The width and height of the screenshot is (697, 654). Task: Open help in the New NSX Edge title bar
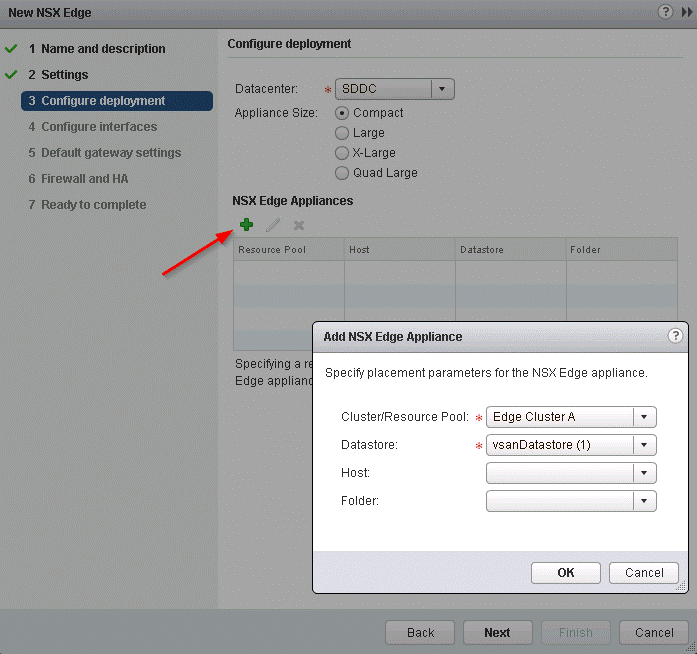[665, 12]
